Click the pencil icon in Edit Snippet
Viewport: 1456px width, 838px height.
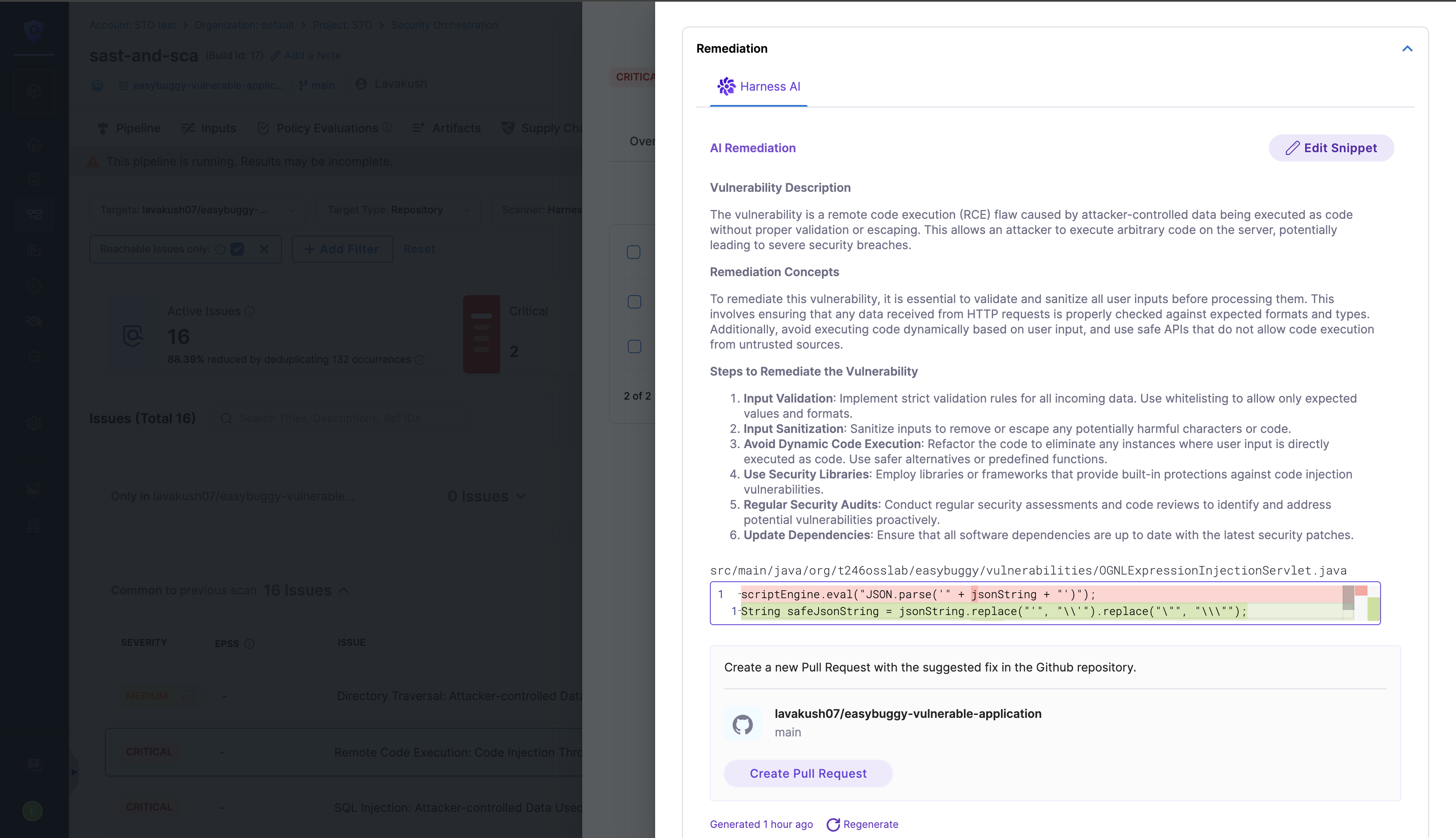coord(1293,148)
